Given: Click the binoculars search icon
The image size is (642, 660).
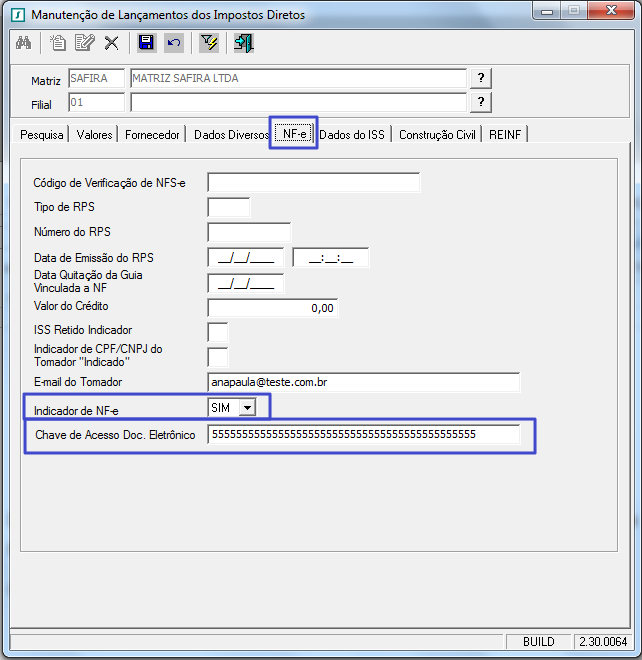Looking at the screenshot, I should coord(24,43).
